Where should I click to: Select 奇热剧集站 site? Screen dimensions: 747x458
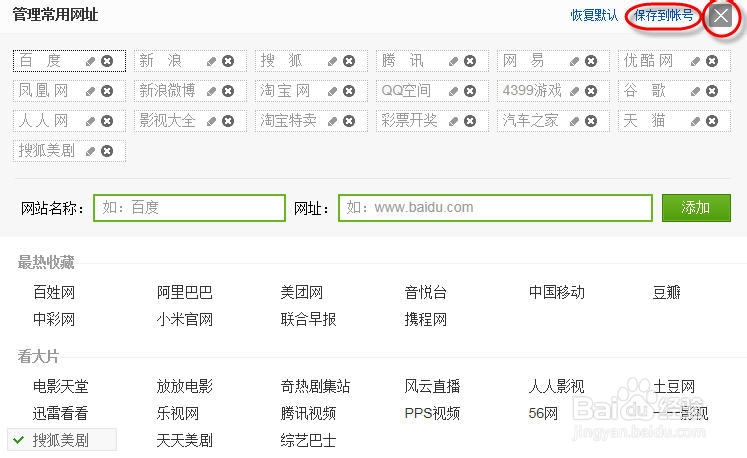pos(315,386)
